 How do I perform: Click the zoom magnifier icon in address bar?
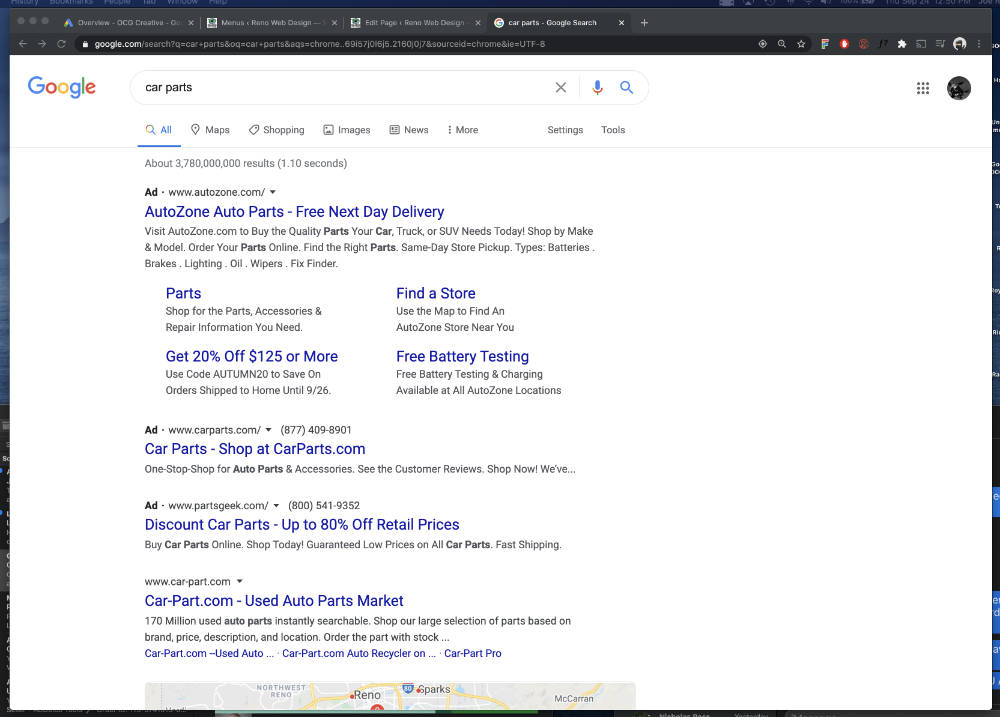(x=781, y=44)
